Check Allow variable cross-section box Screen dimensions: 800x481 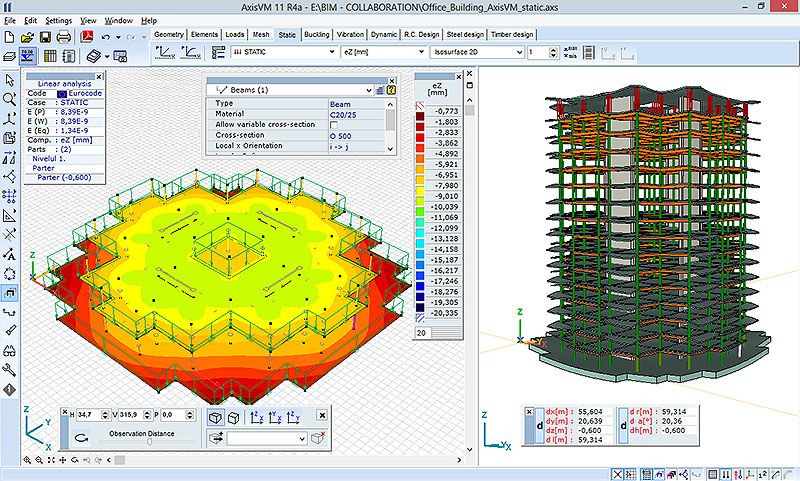(334, 125)
